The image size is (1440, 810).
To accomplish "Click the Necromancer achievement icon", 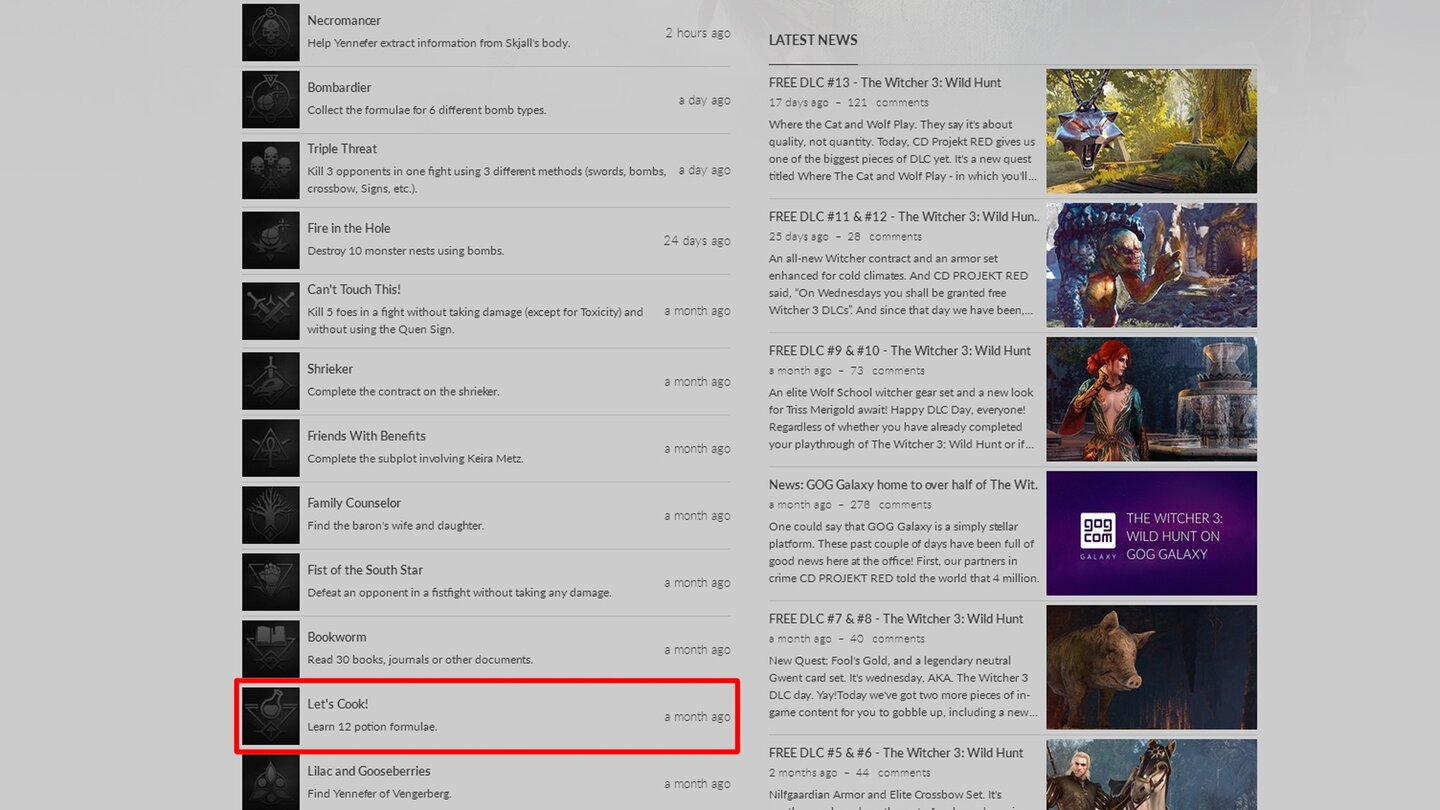I will [271, 32].
